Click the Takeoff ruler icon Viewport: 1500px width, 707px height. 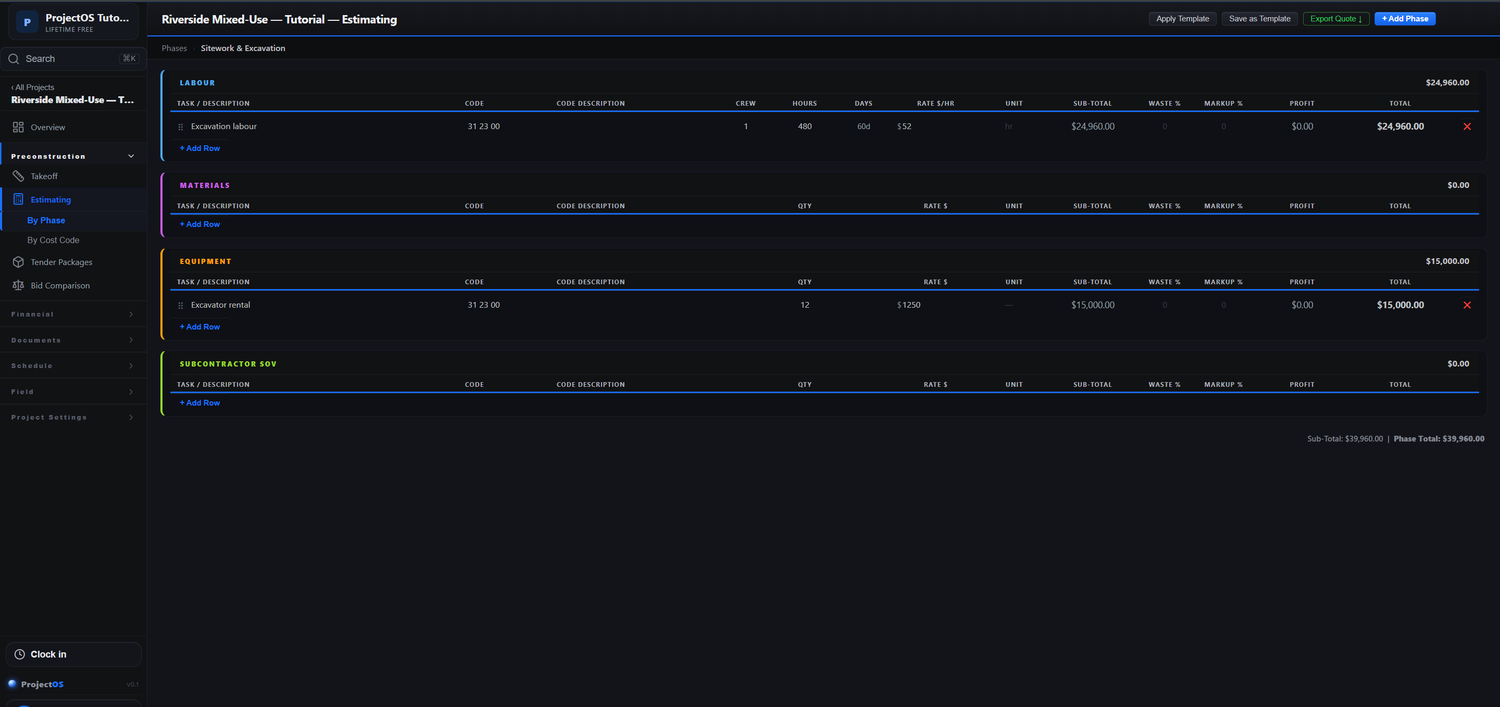(18, 176)
